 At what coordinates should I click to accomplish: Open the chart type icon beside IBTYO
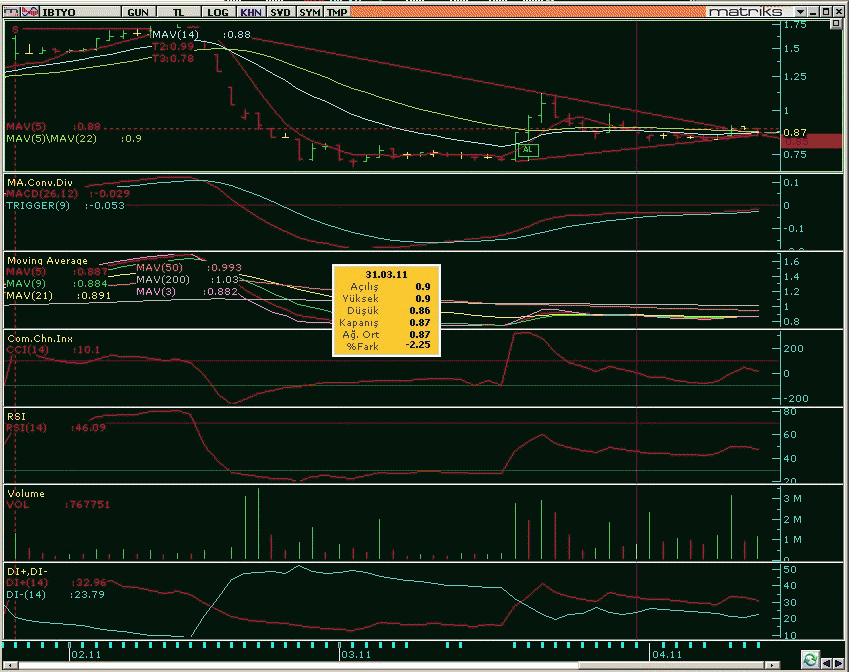pos(12,11)
